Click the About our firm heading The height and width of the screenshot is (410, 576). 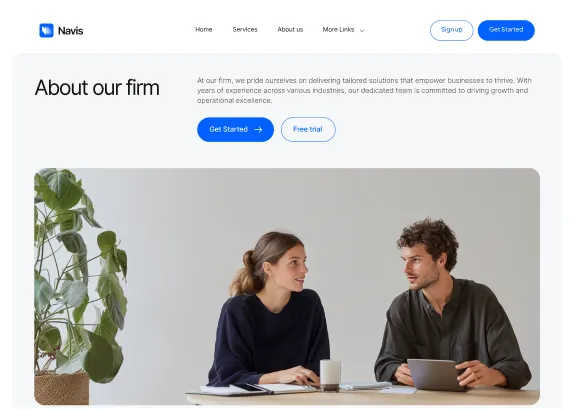(x=97, y=88)
